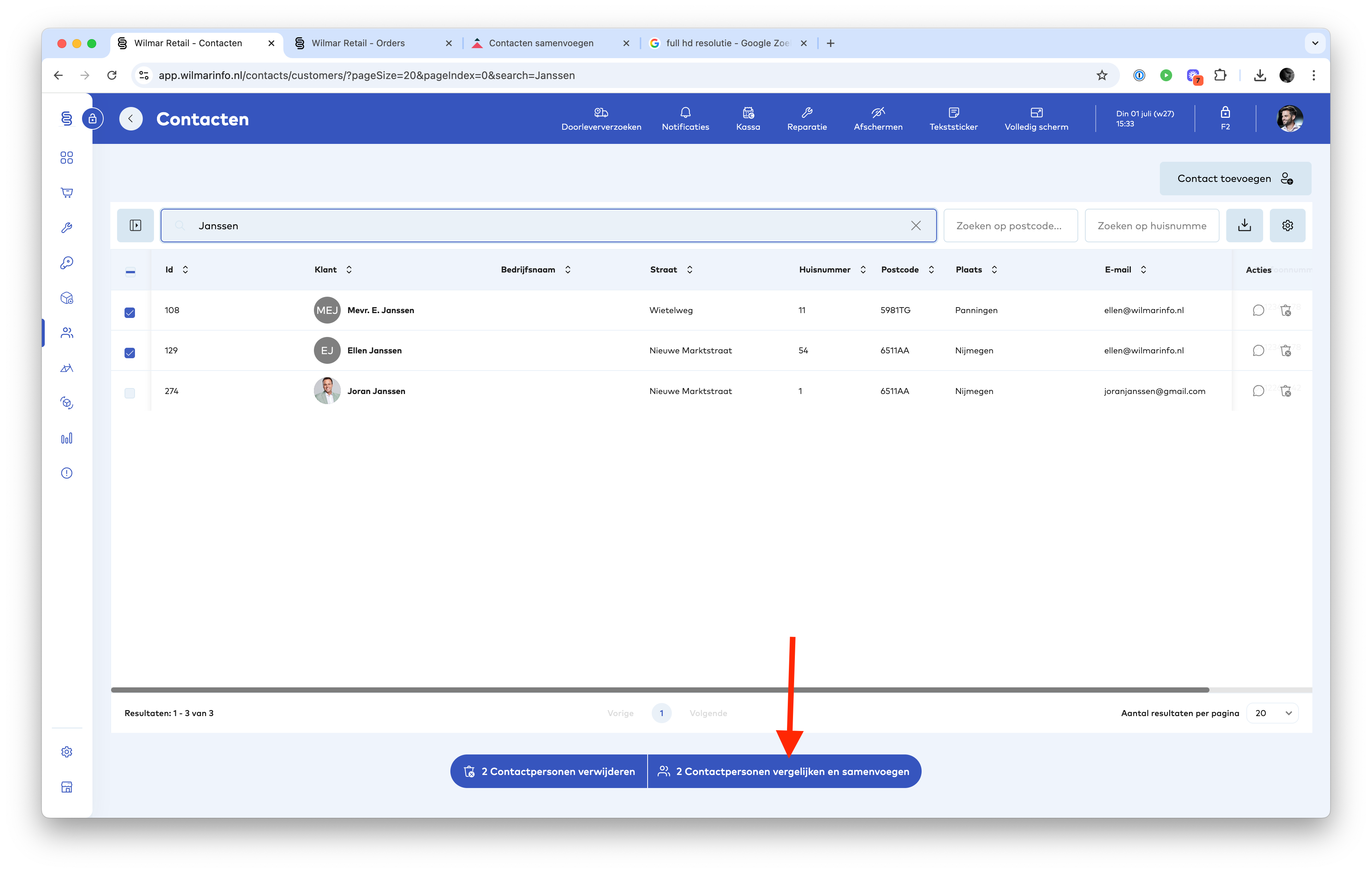The width and height of the screenshot is (1372, 873).
Task: Open chat bubble for Mevr. E. Janssen
Action: 1259,310
